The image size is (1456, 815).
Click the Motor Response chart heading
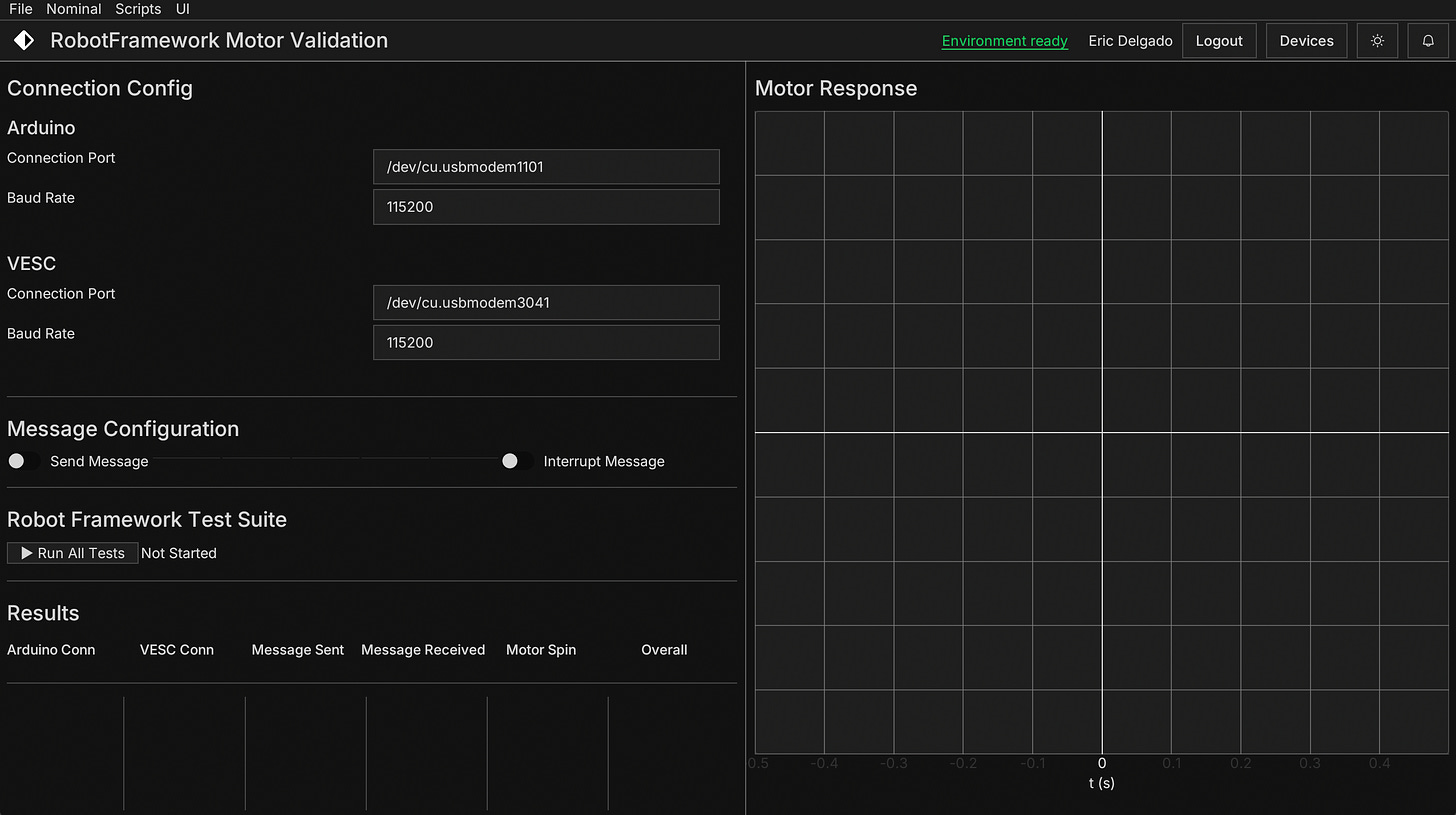[x=836, y=88]
